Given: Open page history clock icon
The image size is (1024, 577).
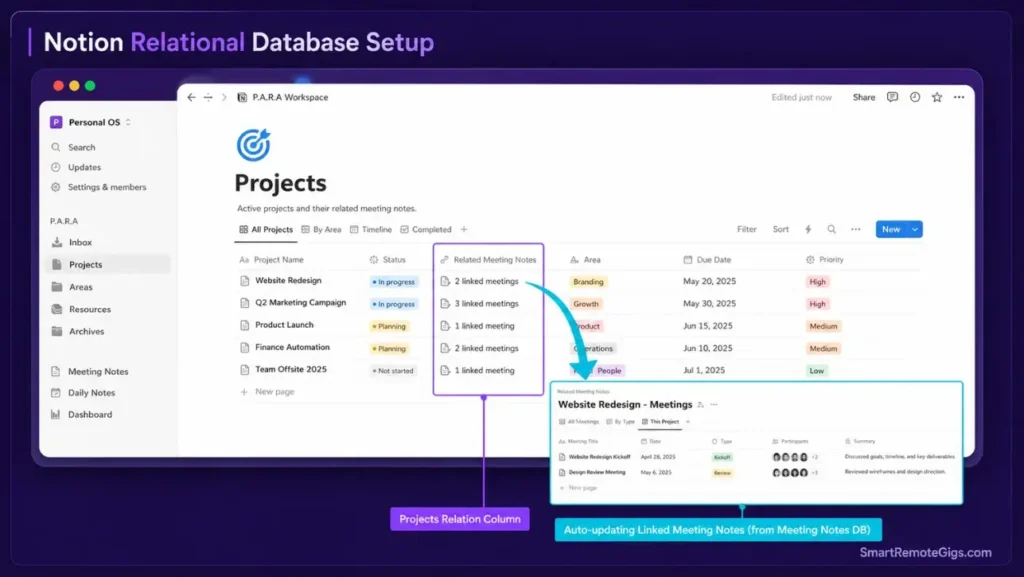Looking at the screenshot, I should tap(915, 97).
